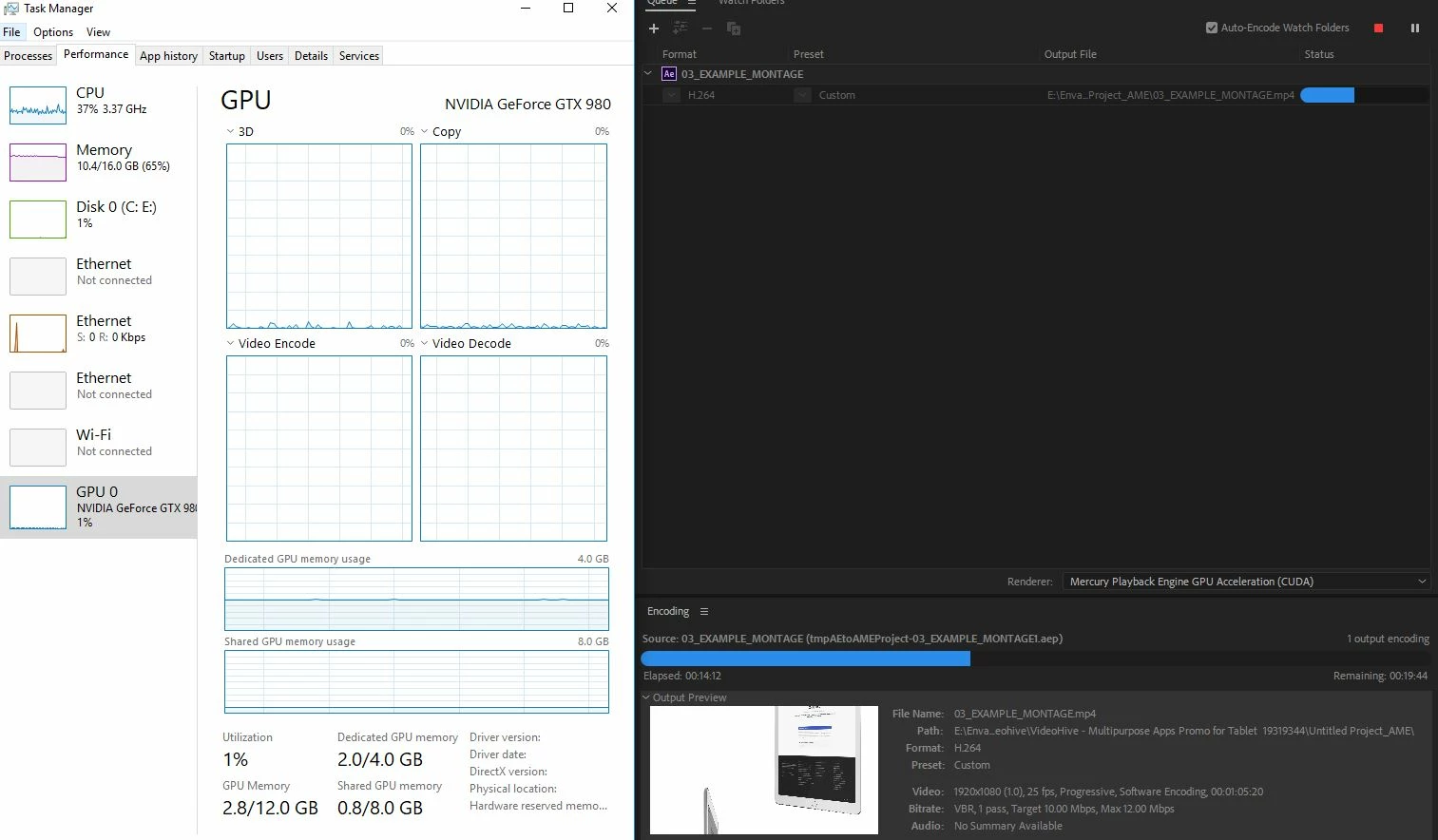
Task: Click the Video Encode usage graph
Action: click(319, 449)
